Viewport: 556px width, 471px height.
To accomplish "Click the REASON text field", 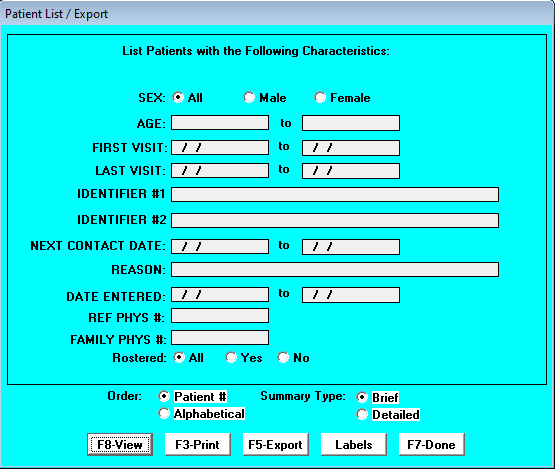I will click(x=335, y=270).
